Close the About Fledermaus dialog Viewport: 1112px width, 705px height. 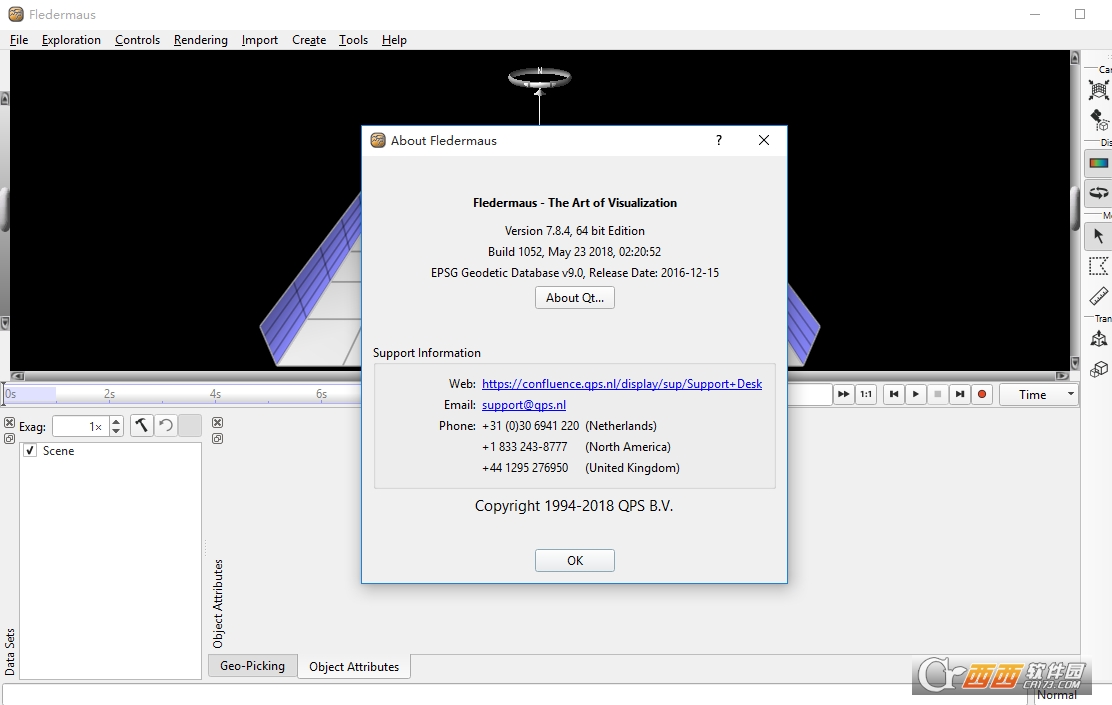[x=764, y=140]
